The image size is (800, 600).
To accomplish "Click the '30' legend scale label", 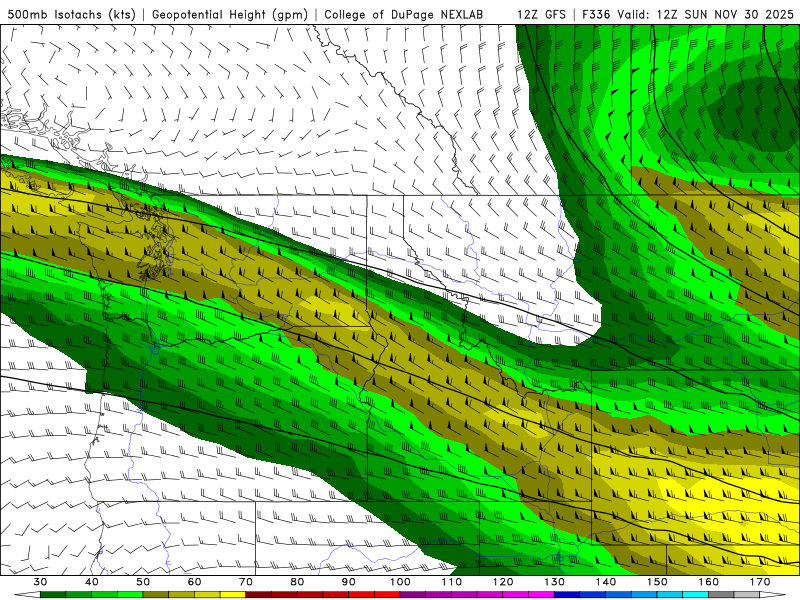I will (40, 582).
